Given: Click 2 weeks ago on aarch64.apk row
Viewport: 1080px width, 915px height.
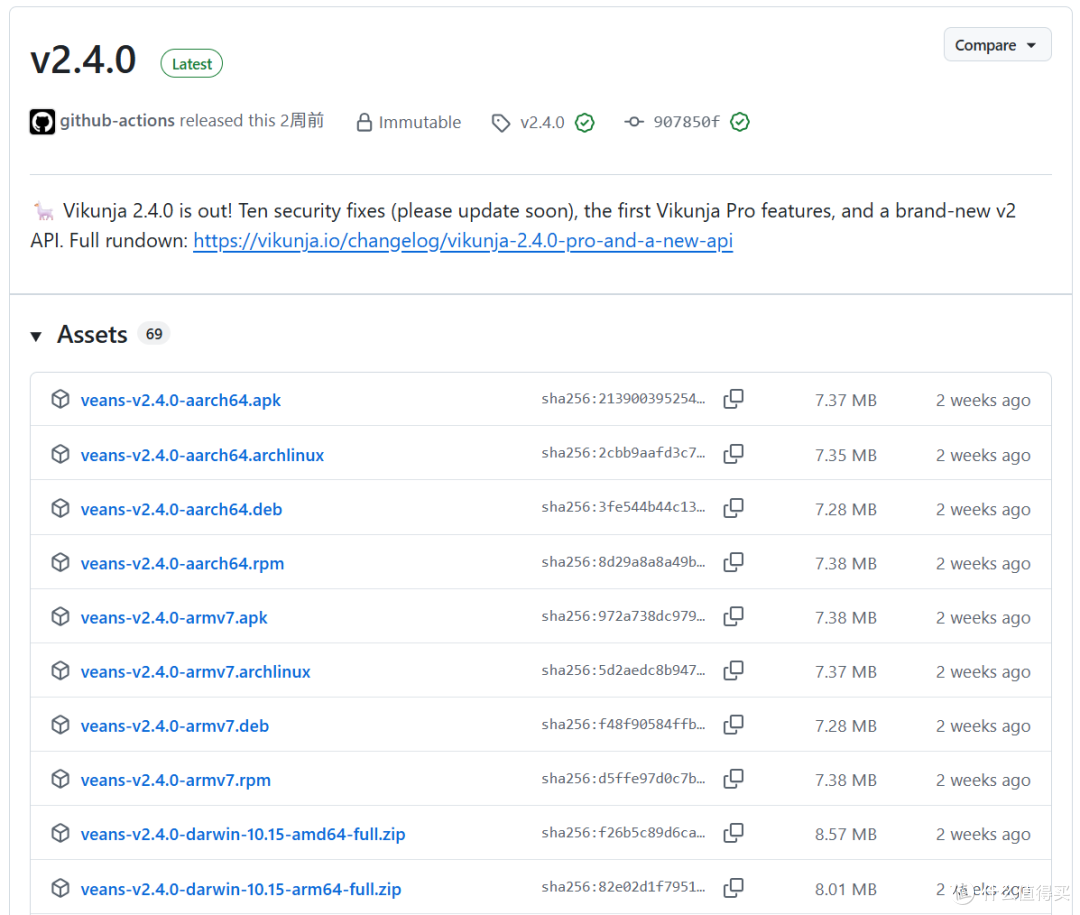Looking at the screenshot, I should pyautogui.click(x=983, y=400).
